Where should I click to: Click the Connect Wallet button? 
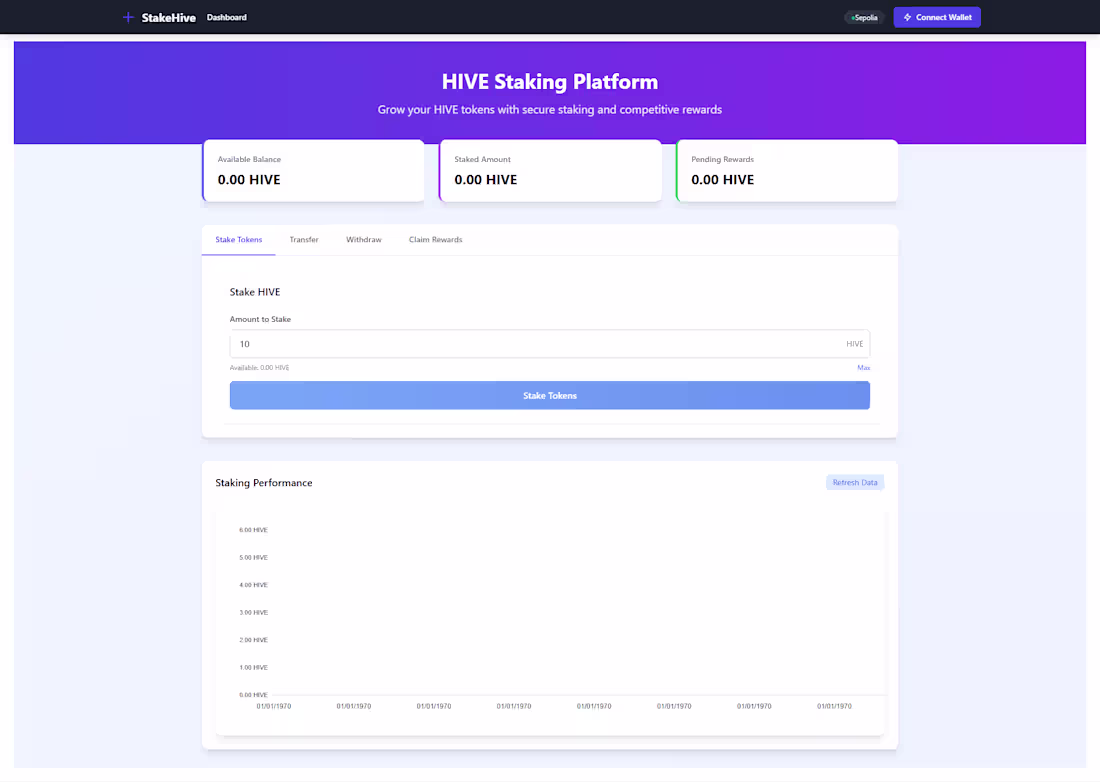coord(937,17)
